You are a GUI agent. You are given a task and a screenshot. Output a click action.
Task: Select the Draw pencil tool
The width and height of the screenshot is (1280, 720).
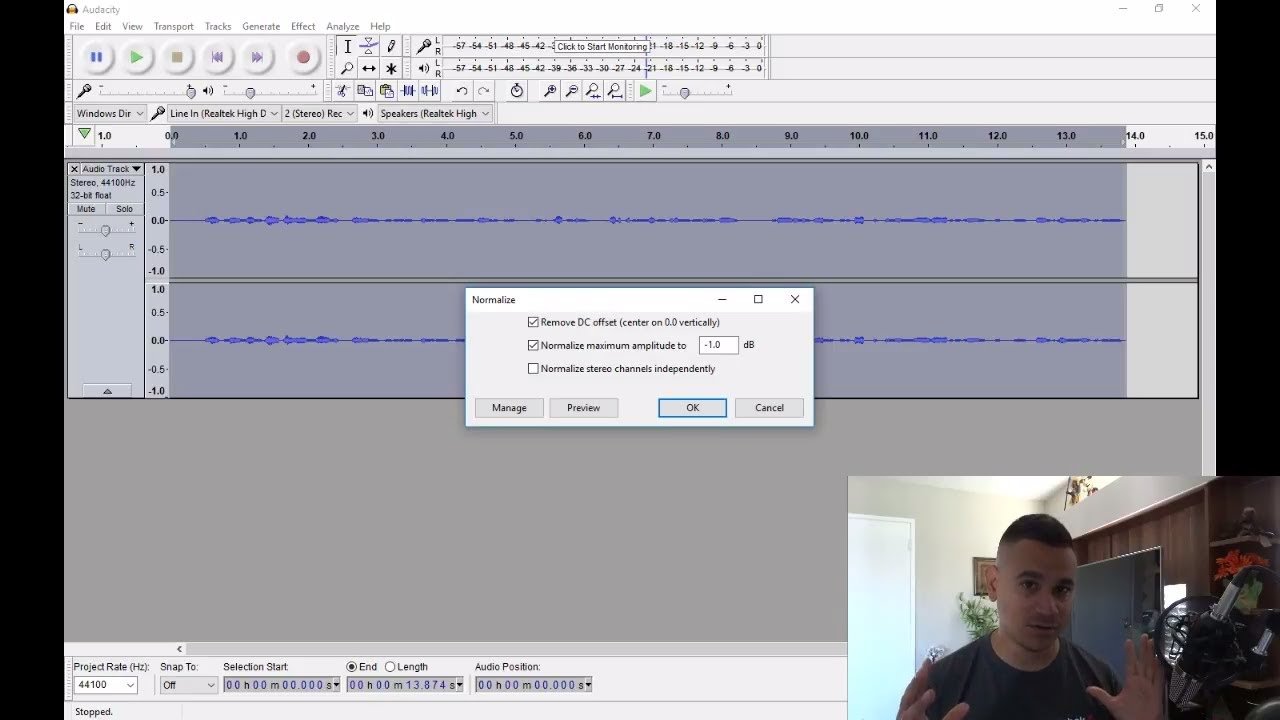[391, 46]
